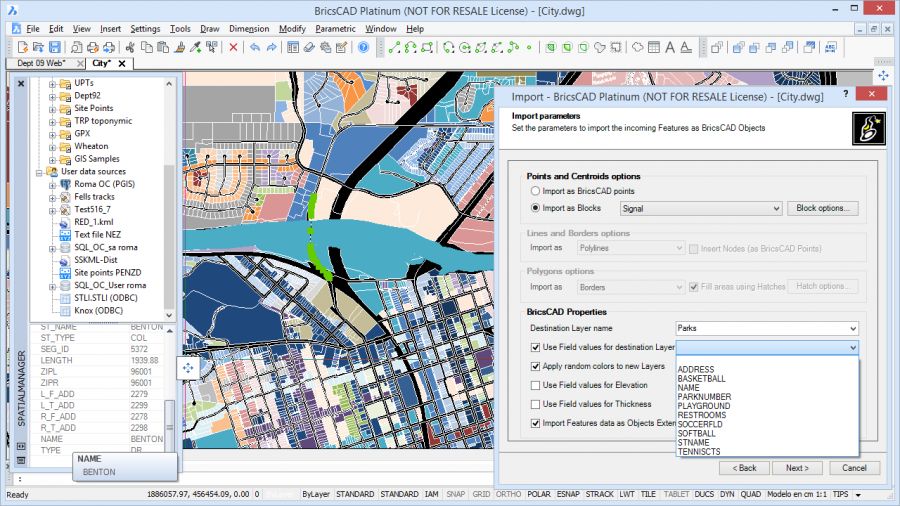The width and height of the screenshot is (900, 506).
Task: Click the Undo arrow icon
Action: click(255, 47)
